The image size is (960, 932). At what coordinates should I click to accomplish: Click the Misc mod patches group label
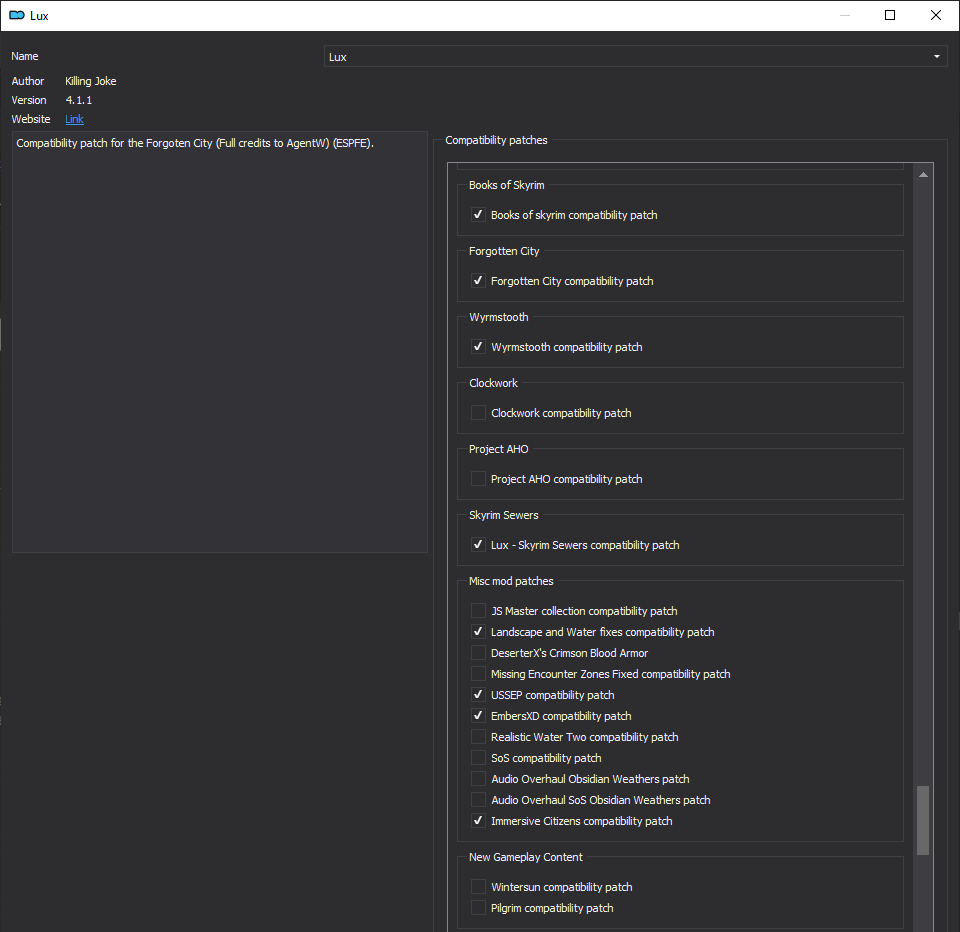coord(511,581)
